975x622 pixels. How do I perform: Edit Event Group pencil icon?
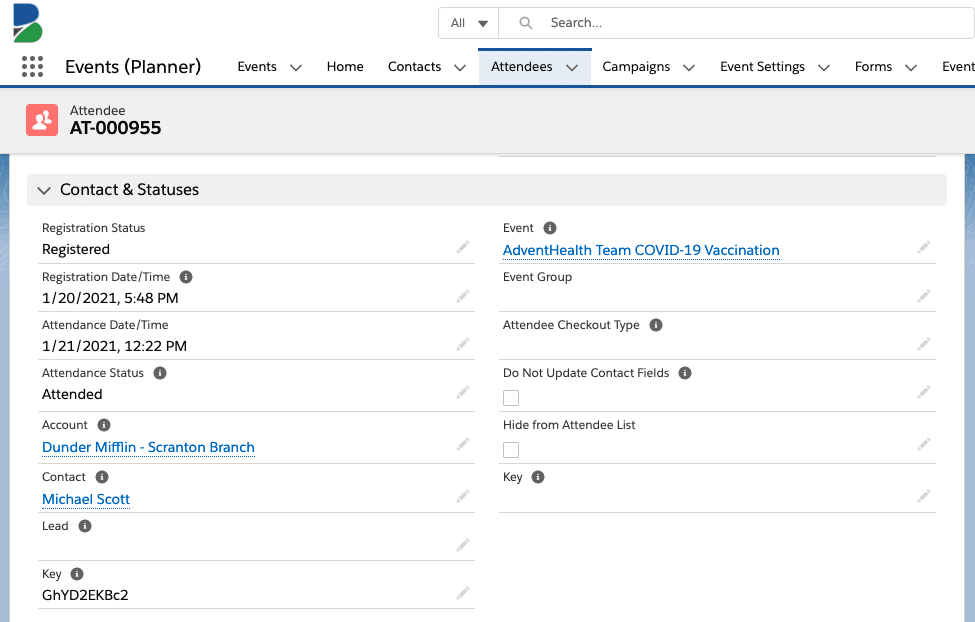click(x=924, y=296)
